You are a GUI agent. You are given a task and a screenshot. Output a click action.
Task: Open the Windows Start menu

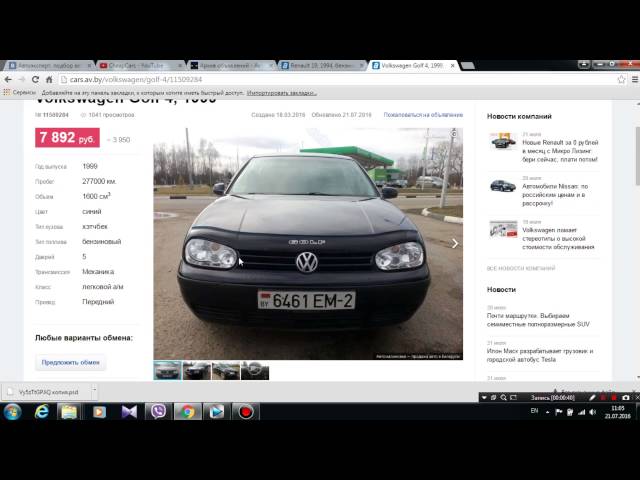(12, 411)
